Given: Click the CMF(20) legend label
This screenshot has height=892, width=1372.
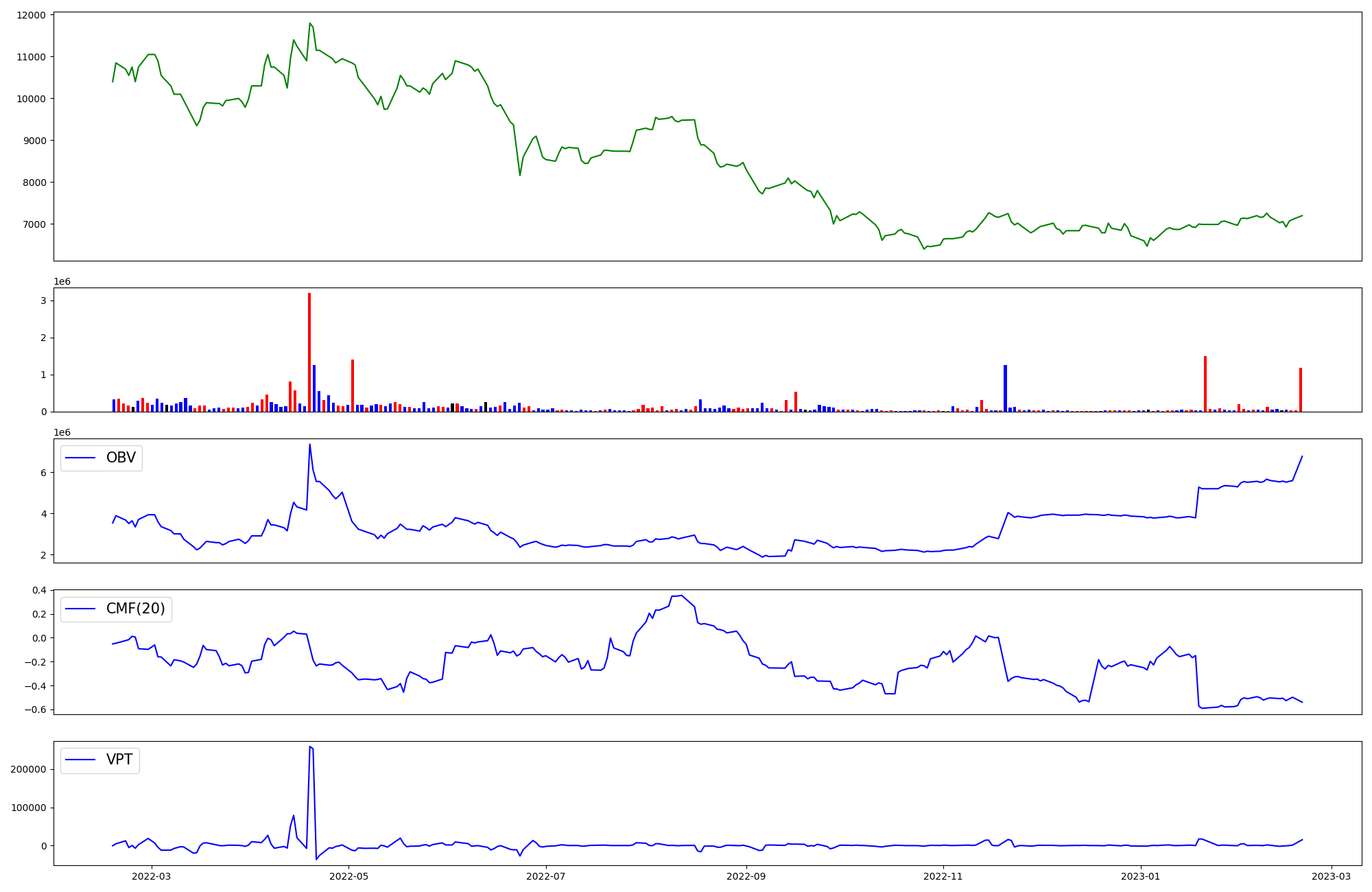Looking at the screenshot, I should coord(135,609).
